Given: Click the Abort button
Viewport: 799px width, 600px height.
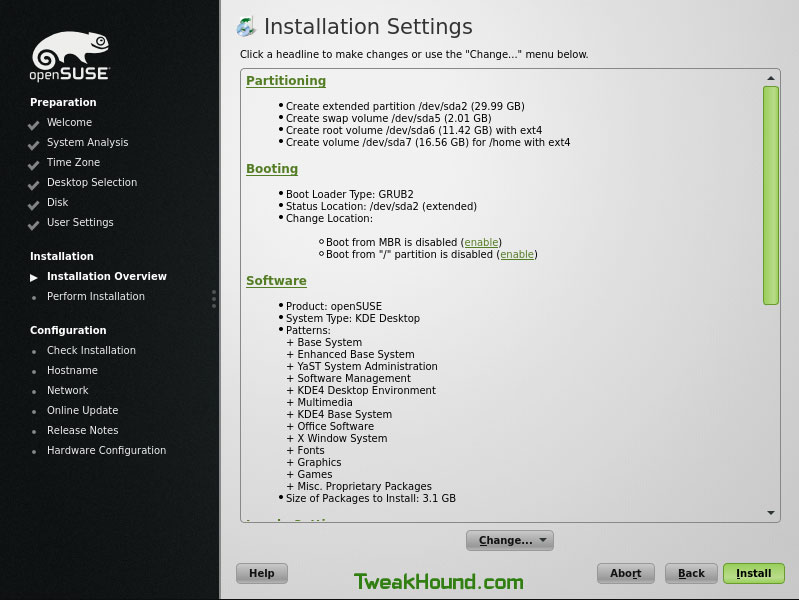Looking at the screenshot, I should coord(626,573).
